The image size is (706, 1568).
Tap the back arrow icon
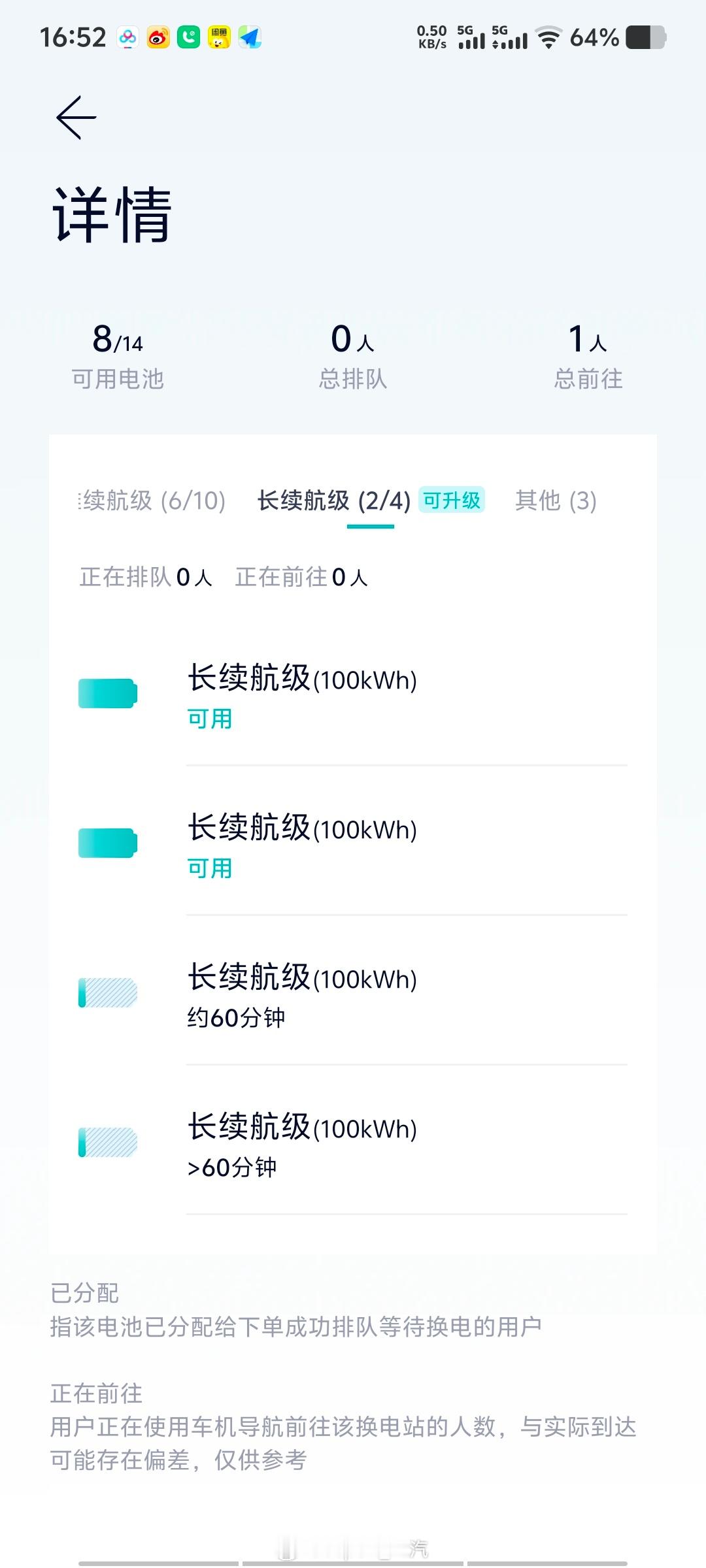pos(76,118)
